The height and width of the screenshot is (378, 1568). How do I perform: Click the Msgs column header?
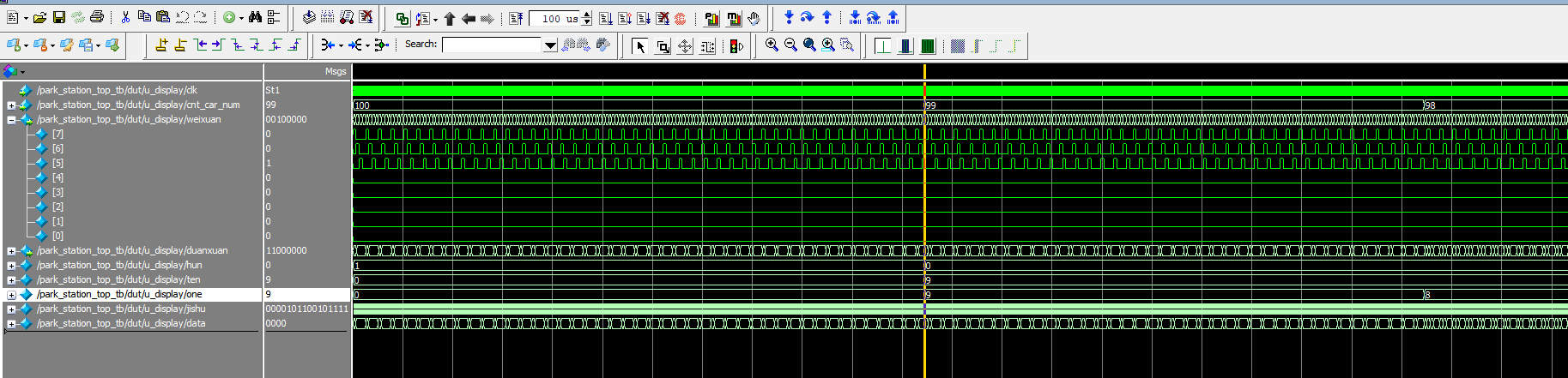click(336, 72)
